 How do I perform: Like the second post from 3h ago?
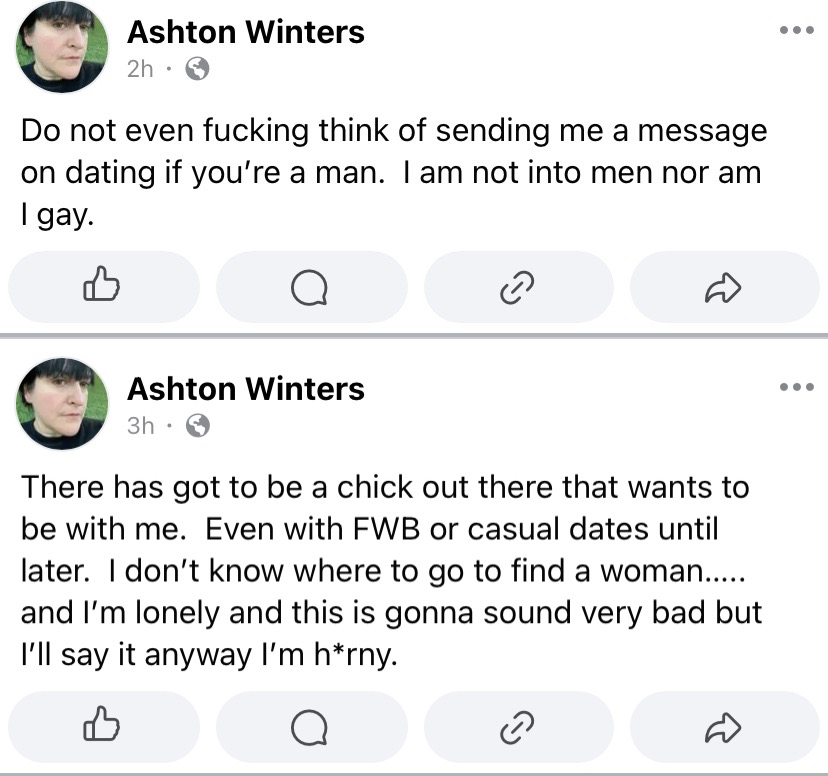pyautogui.click(x=104, y=727)
